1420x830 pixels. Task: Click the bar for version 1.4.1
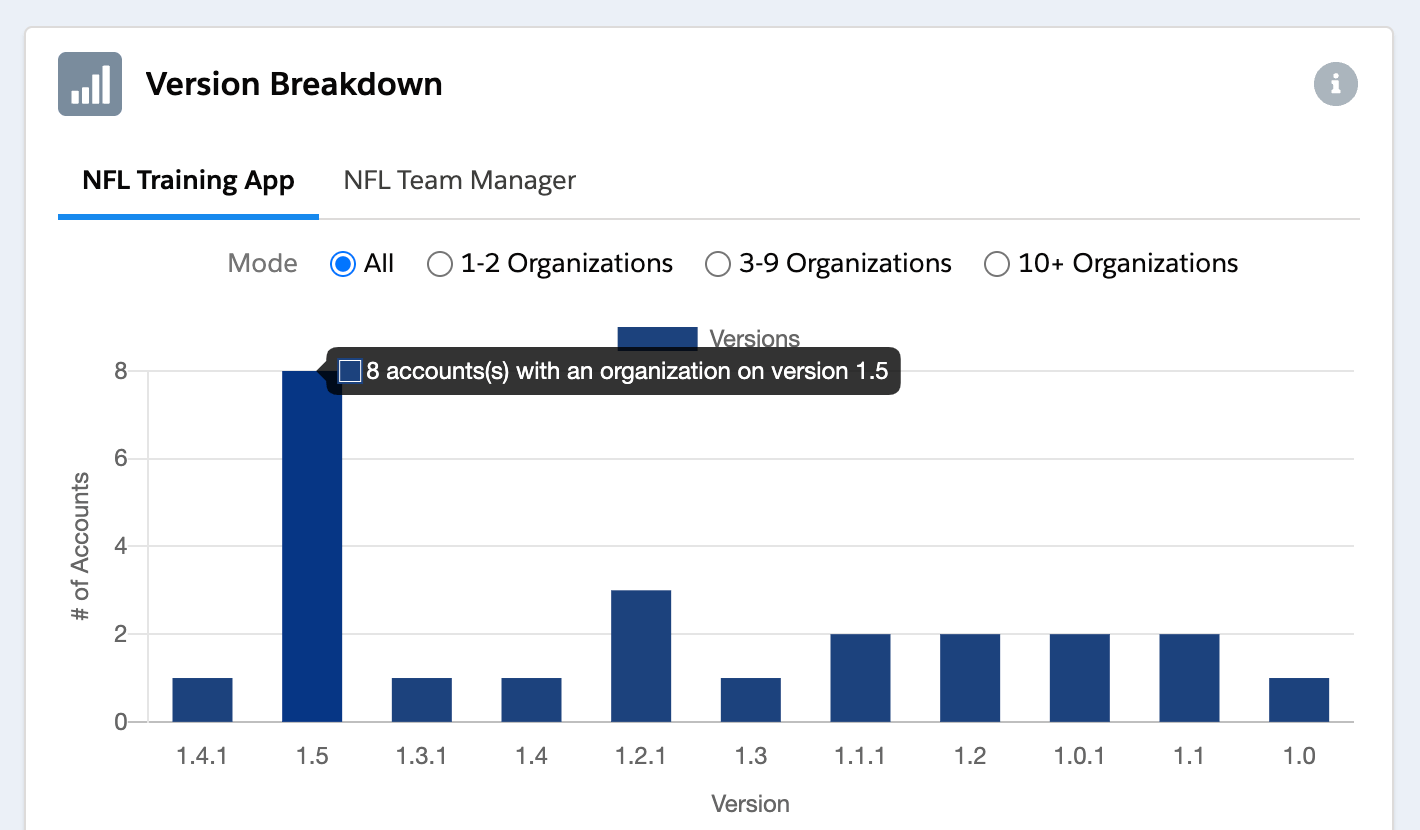click(x=202, y=700)
